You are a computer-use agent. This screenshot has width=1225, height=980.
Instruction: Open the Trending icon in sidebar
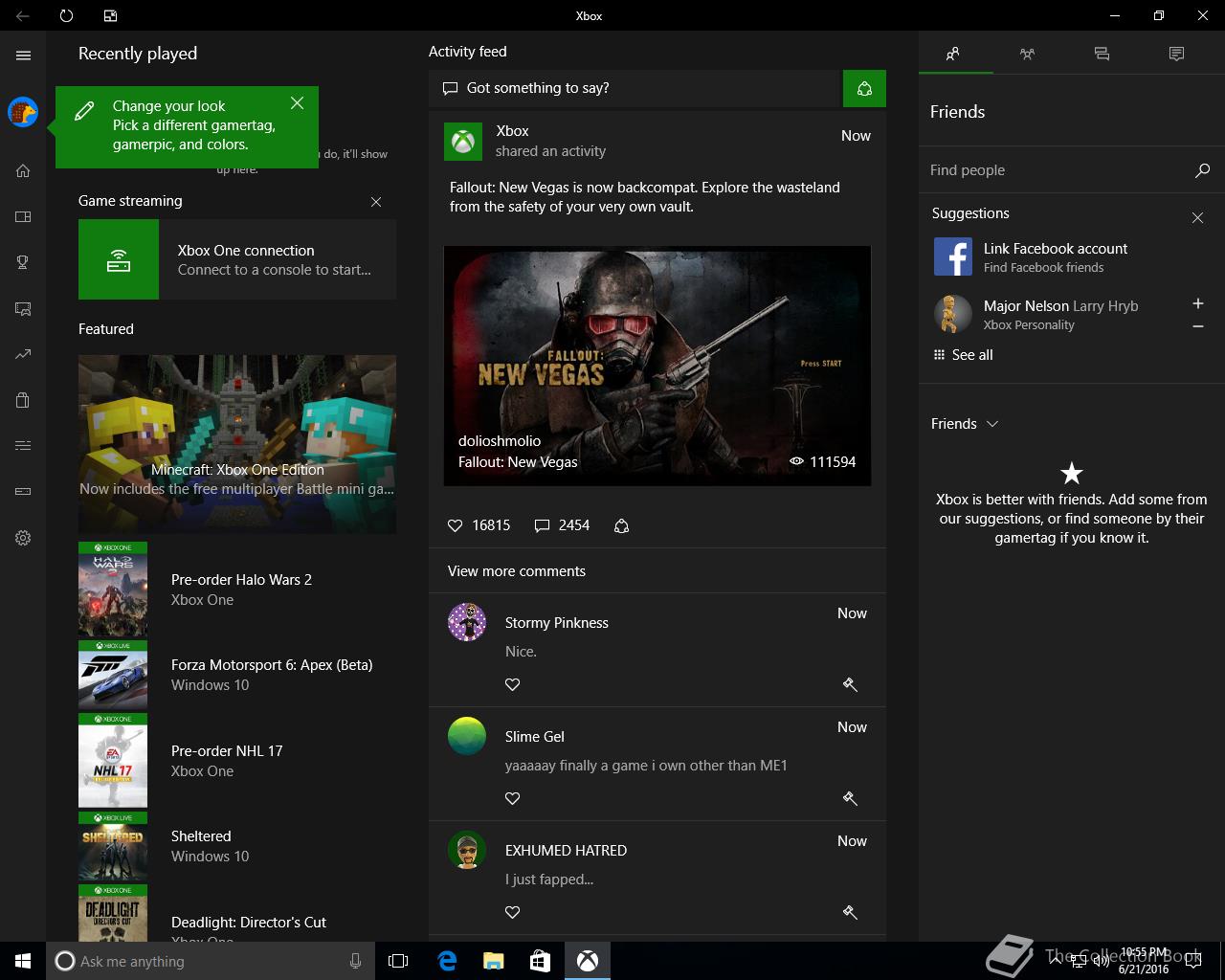coord(23,354)
